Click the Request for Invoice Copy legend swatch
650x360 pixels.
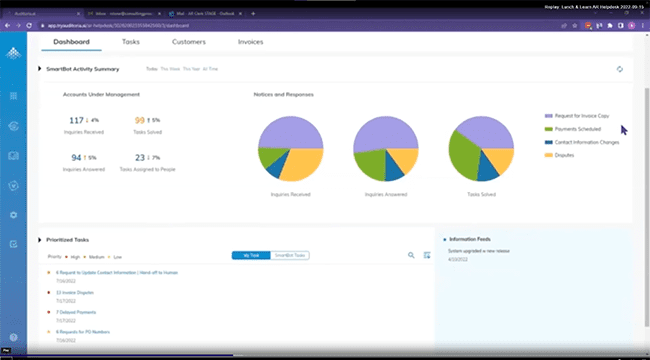point(548,116)
